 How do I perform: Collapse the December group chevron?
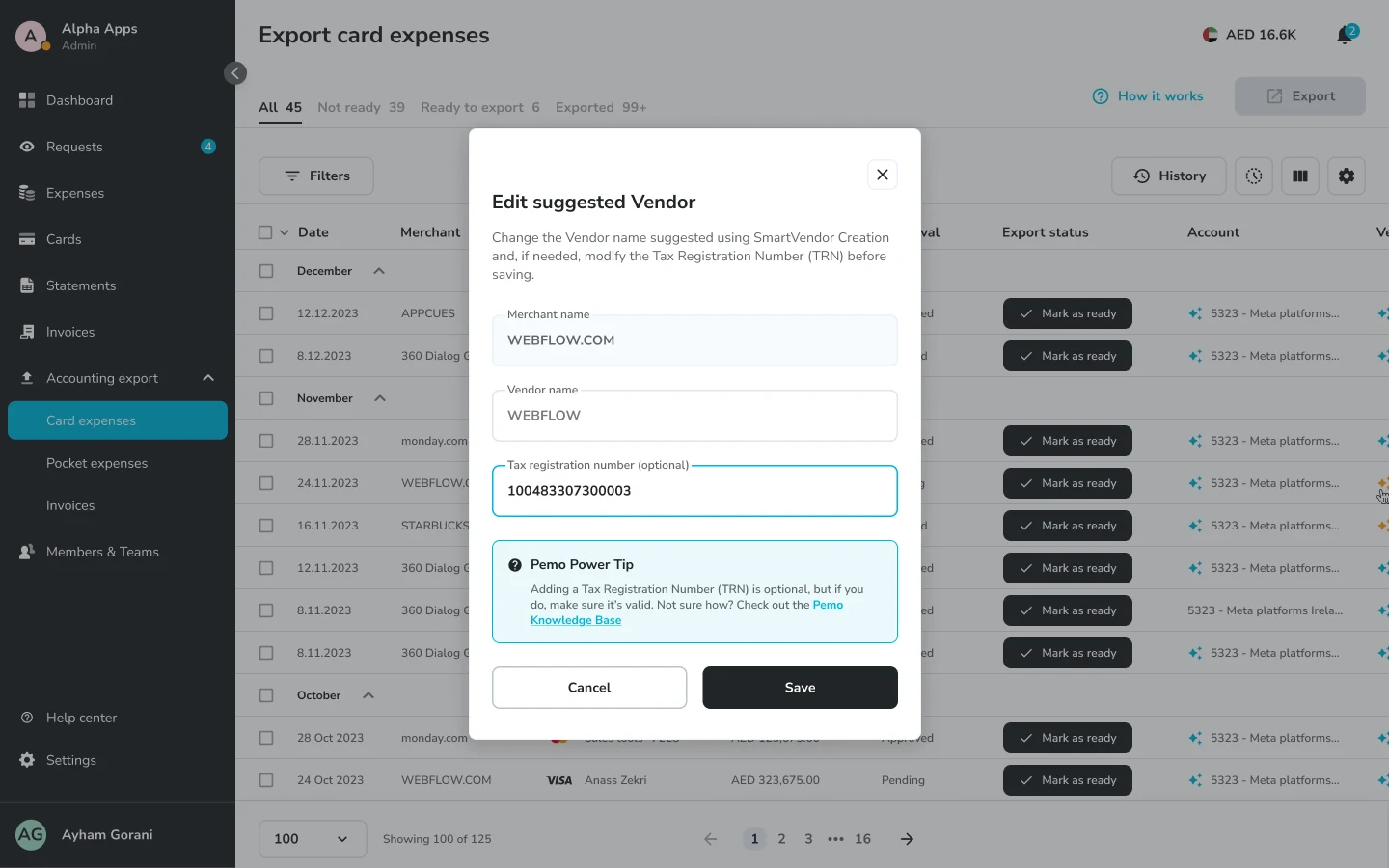pos(379,271)
